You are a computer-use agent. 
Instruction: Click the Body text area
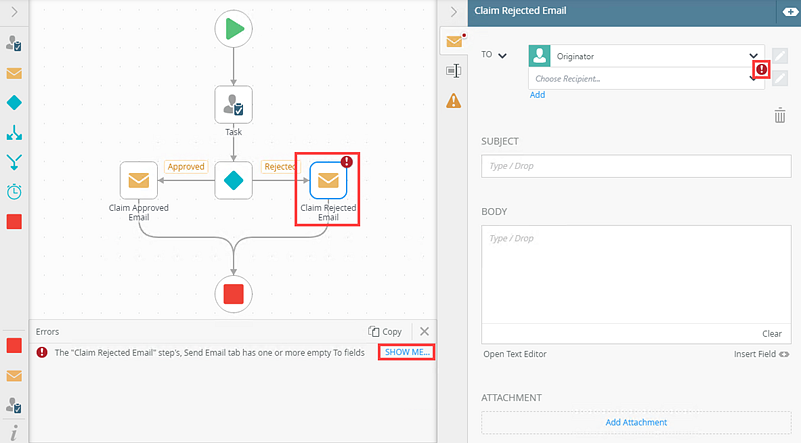(x=636, y=274)
